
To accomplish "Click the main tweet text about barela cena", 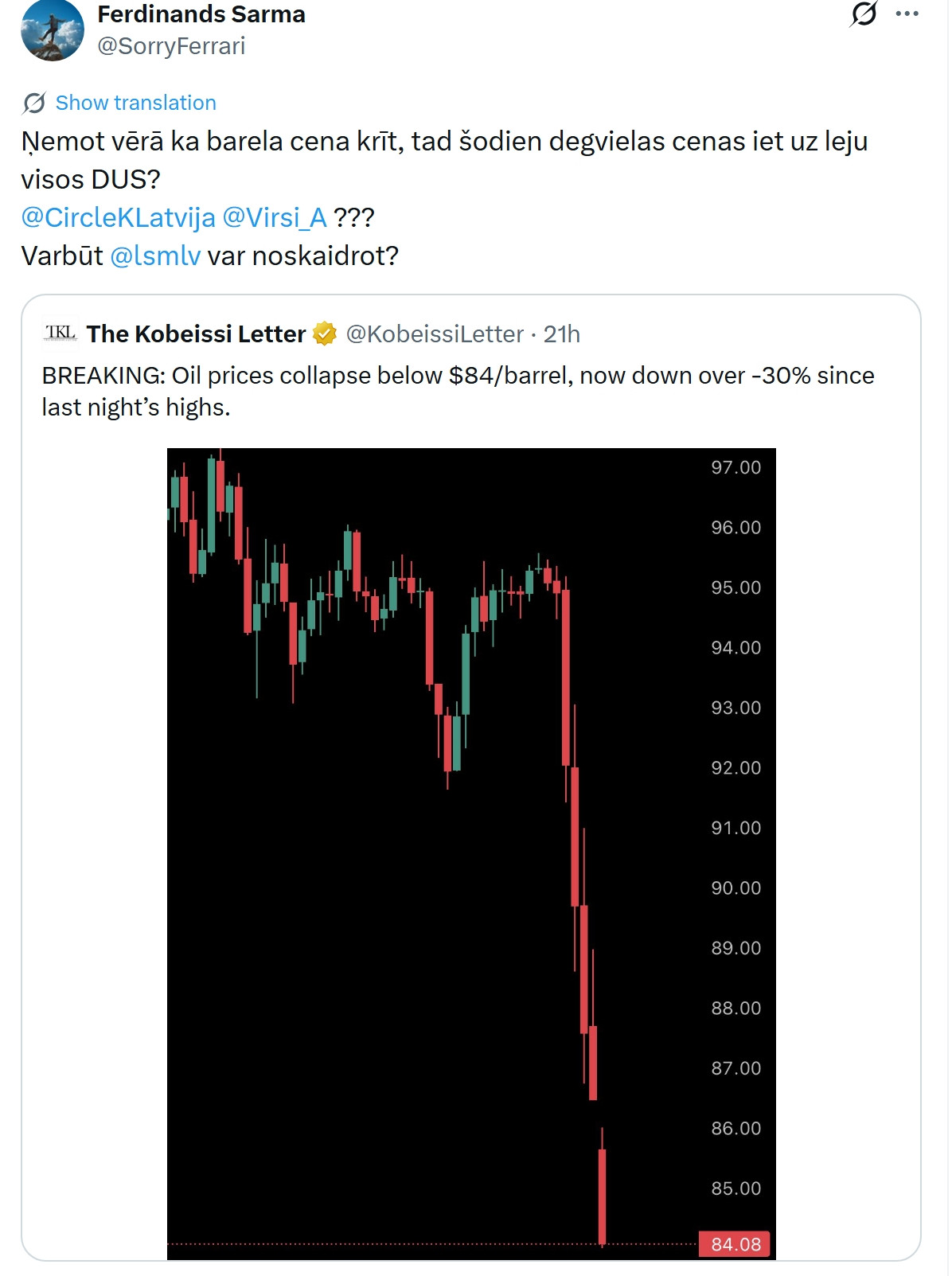I will pos(443,142).
